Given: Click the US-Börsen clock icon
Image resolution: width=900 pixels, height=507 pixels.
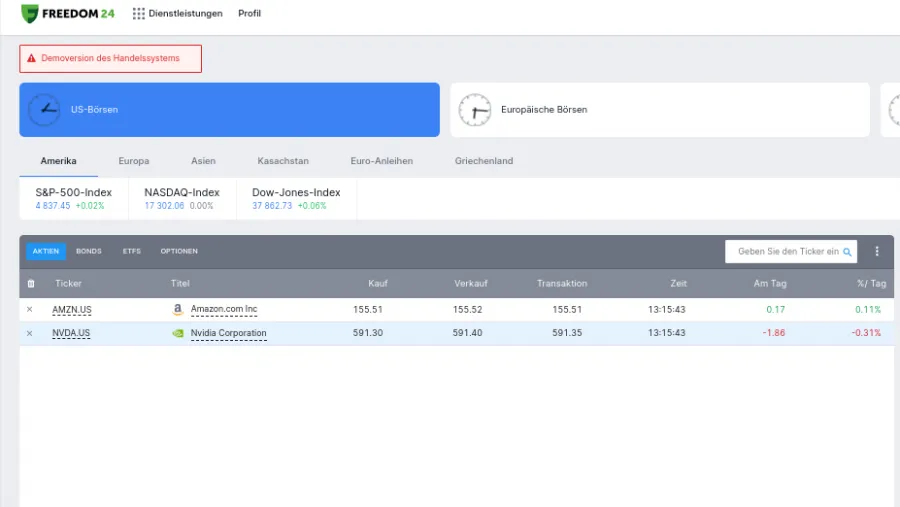Looking at the screenshot, I should (44, 110).
